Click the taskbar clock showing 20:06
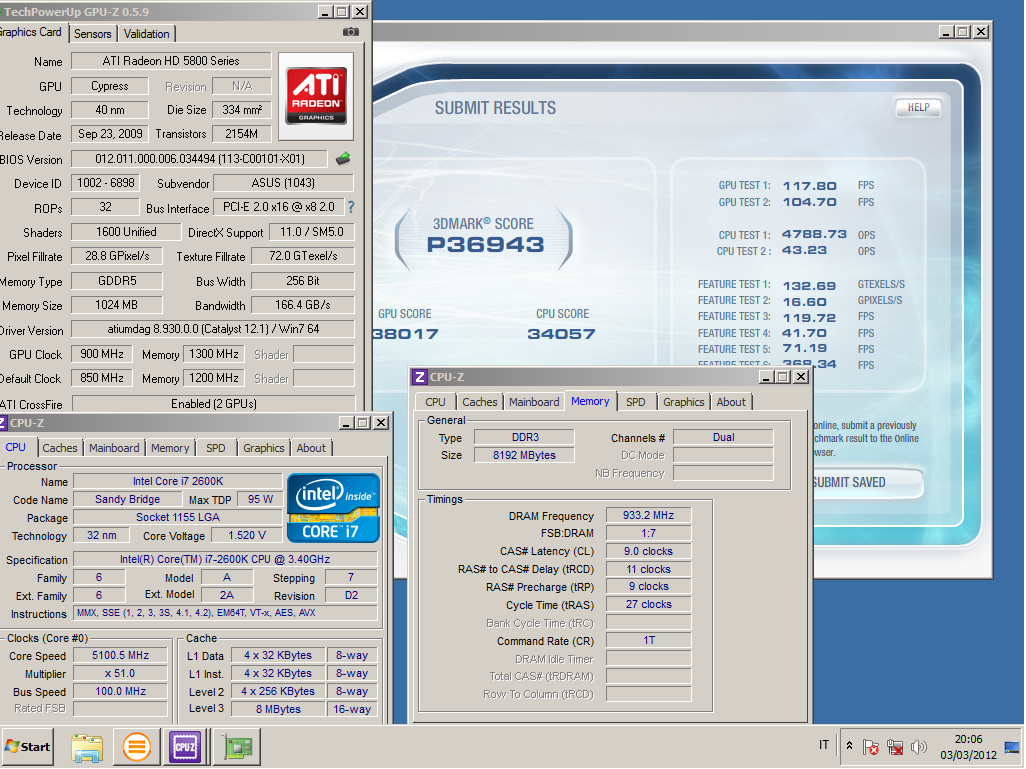This screenshot has height=769, width=1026. click(x=968, y=747)
